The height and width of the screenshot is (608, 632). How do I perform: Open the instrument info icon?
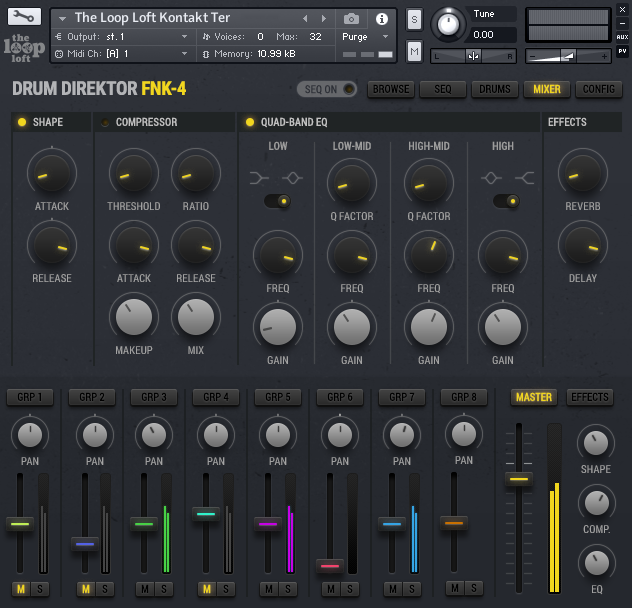click(381, 19)
